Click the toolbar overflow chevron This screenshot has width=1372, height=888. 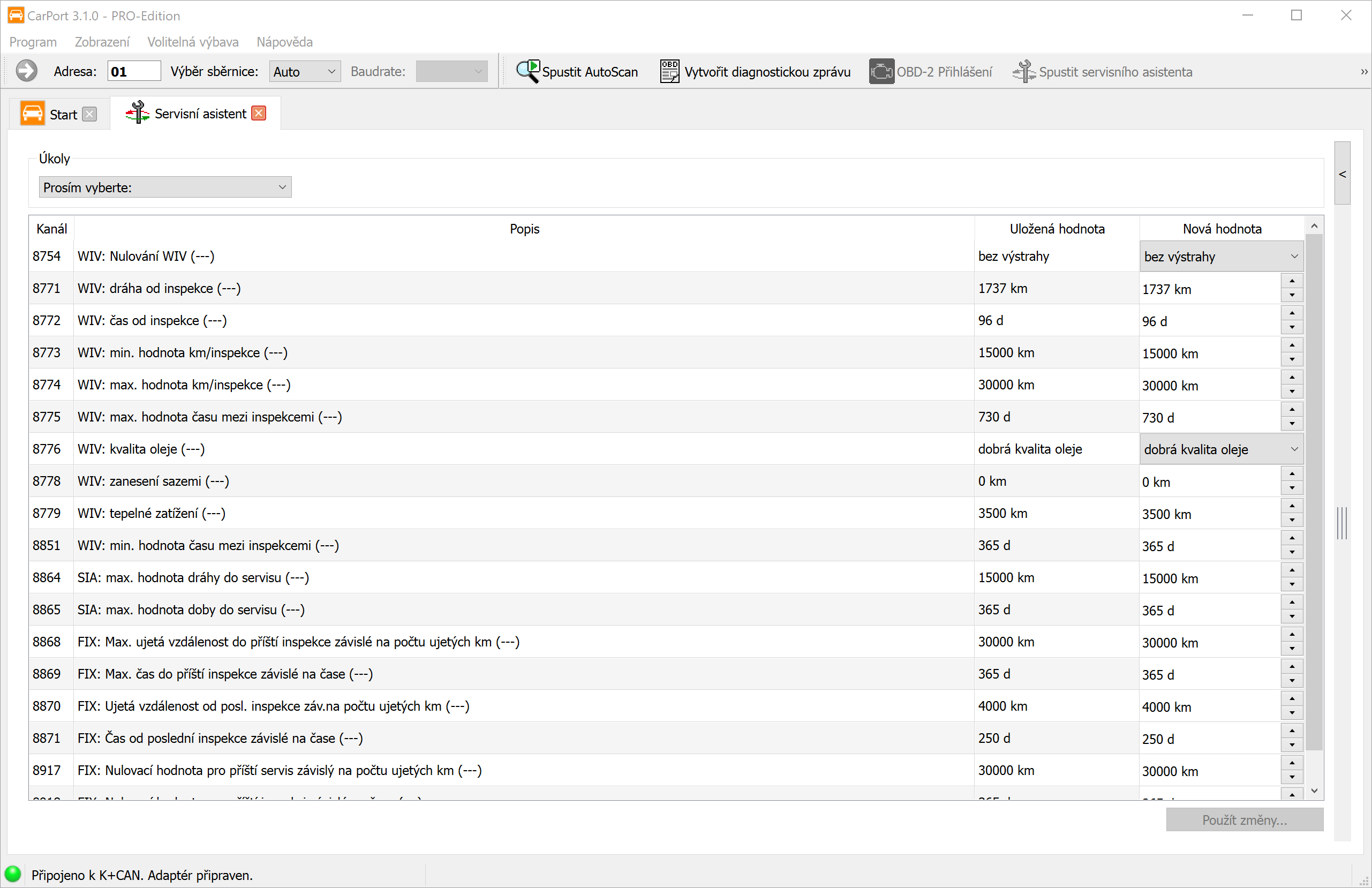[x=1364, y=72]
